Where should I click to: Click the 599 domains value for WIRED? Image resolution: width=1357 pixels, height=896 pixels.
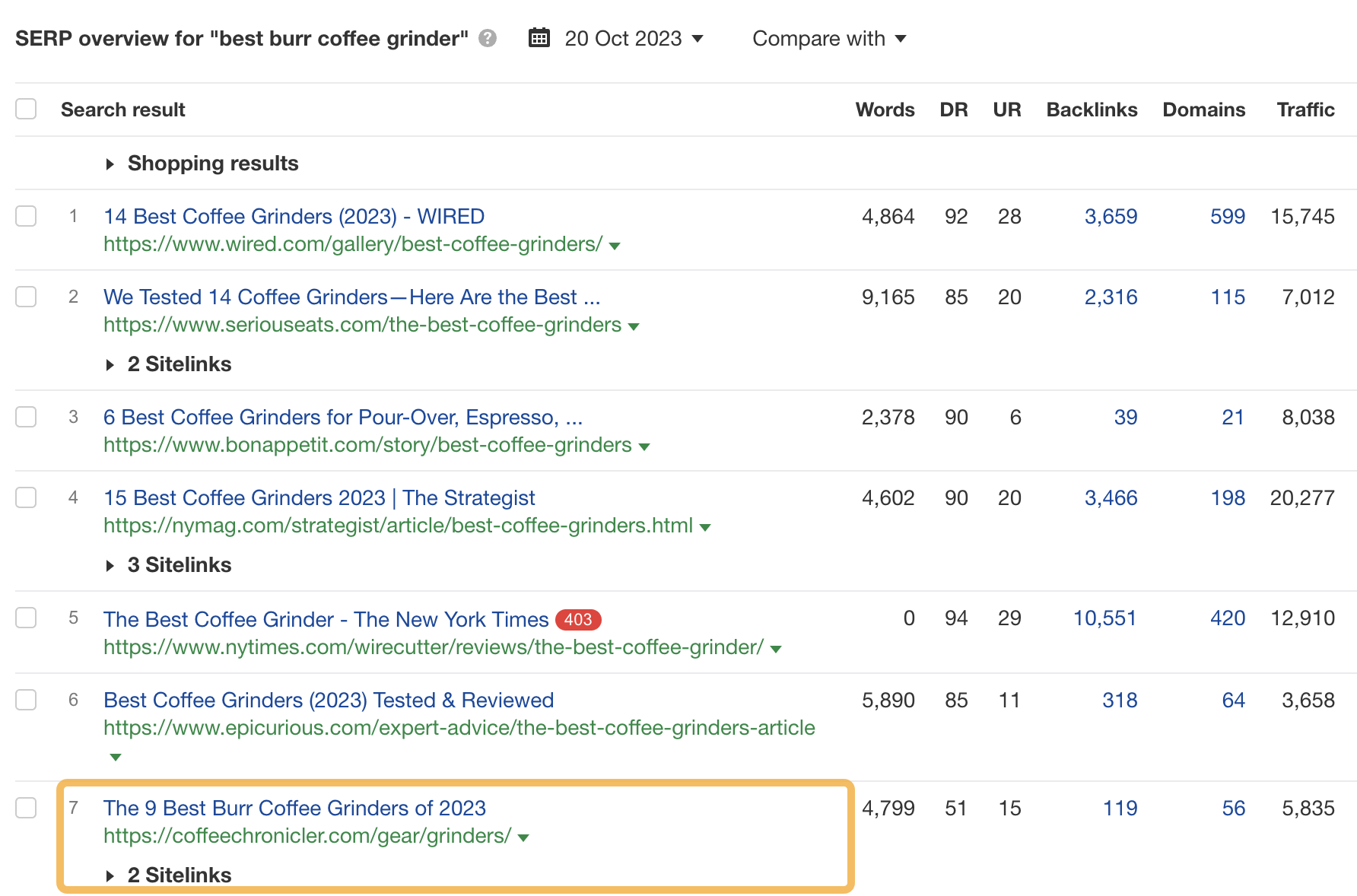click(x=1227, y=216)
